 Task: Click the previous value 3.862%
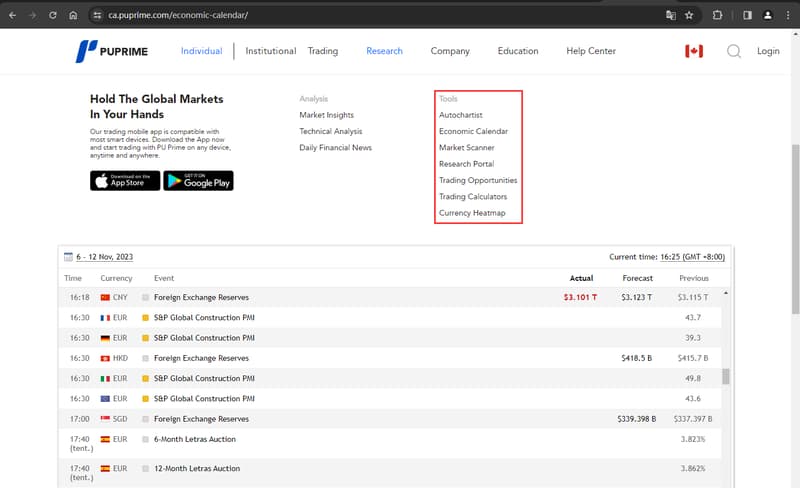point(693,468)
